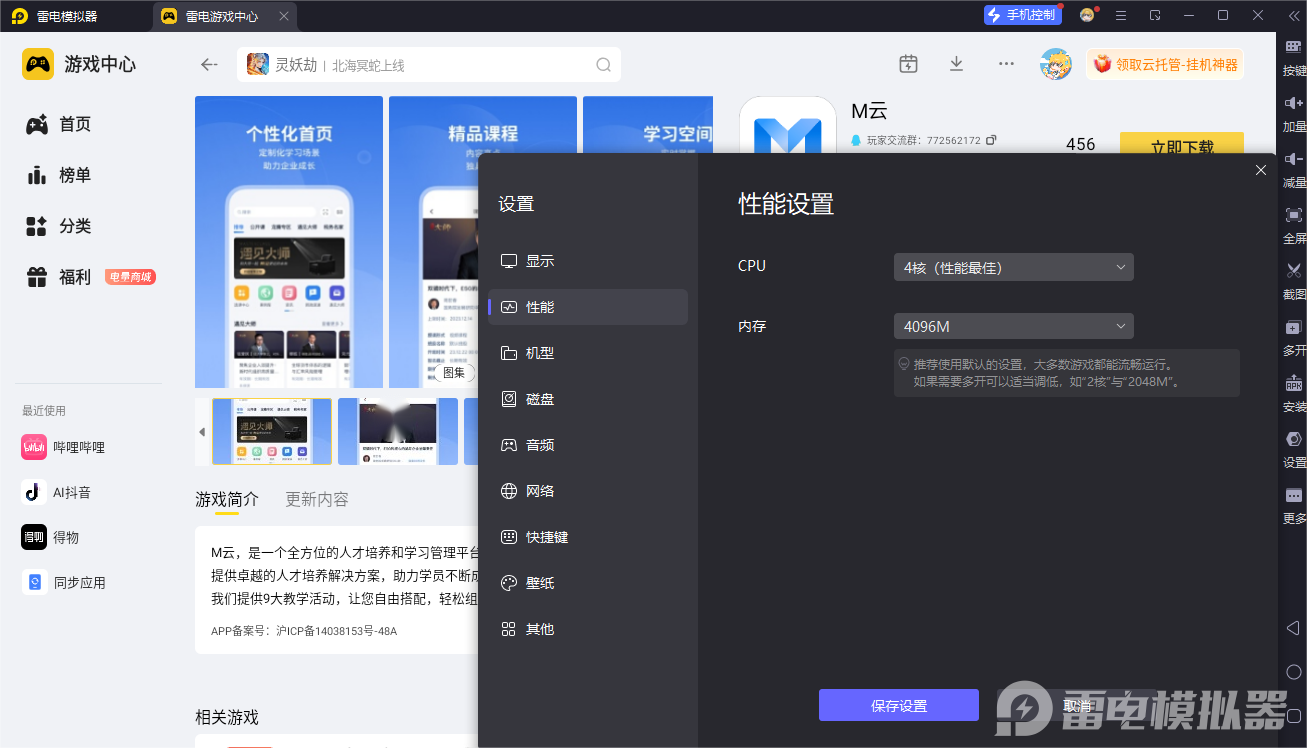Open the key mapping (按键) tool

(1293, 48)
